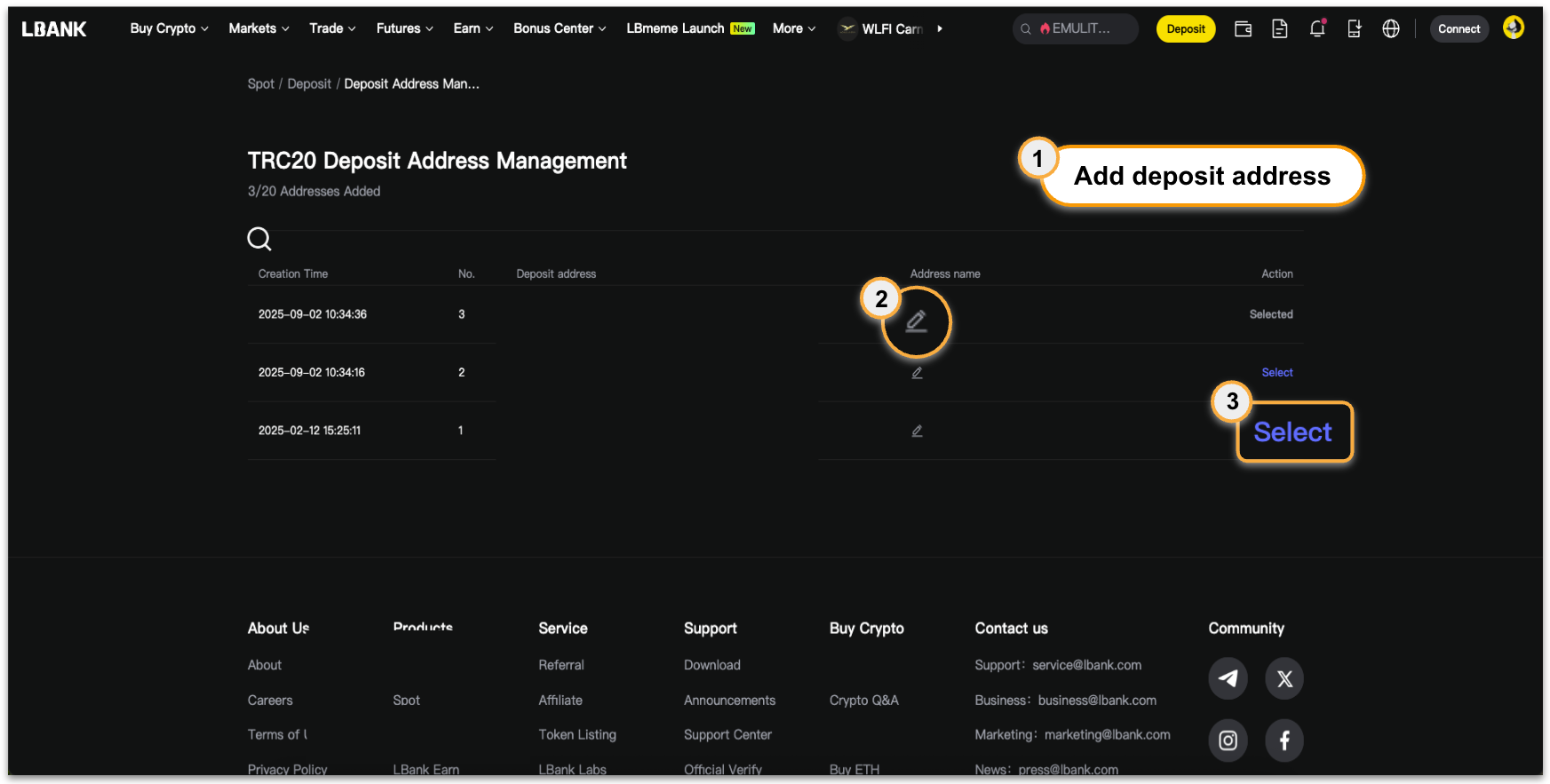Expand the Trade menu

tap(332, 28)
